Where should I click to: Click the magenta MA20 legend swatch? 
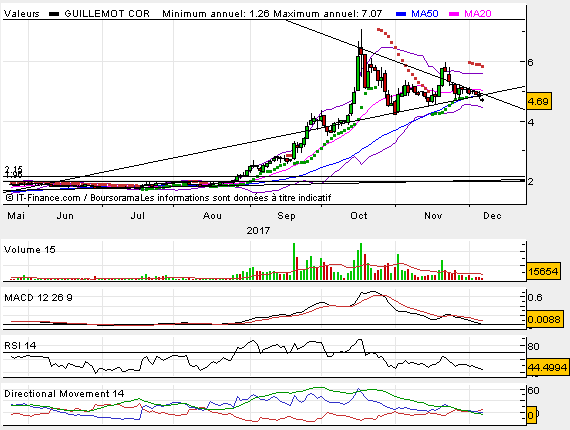point(454,14)
